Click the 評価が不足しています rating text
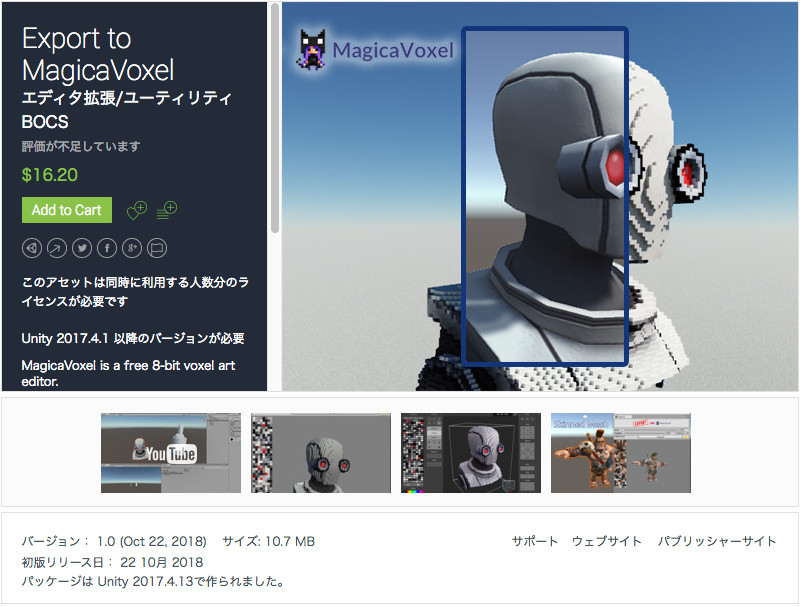Screen dimensions: 802x607 click(81, 147)
